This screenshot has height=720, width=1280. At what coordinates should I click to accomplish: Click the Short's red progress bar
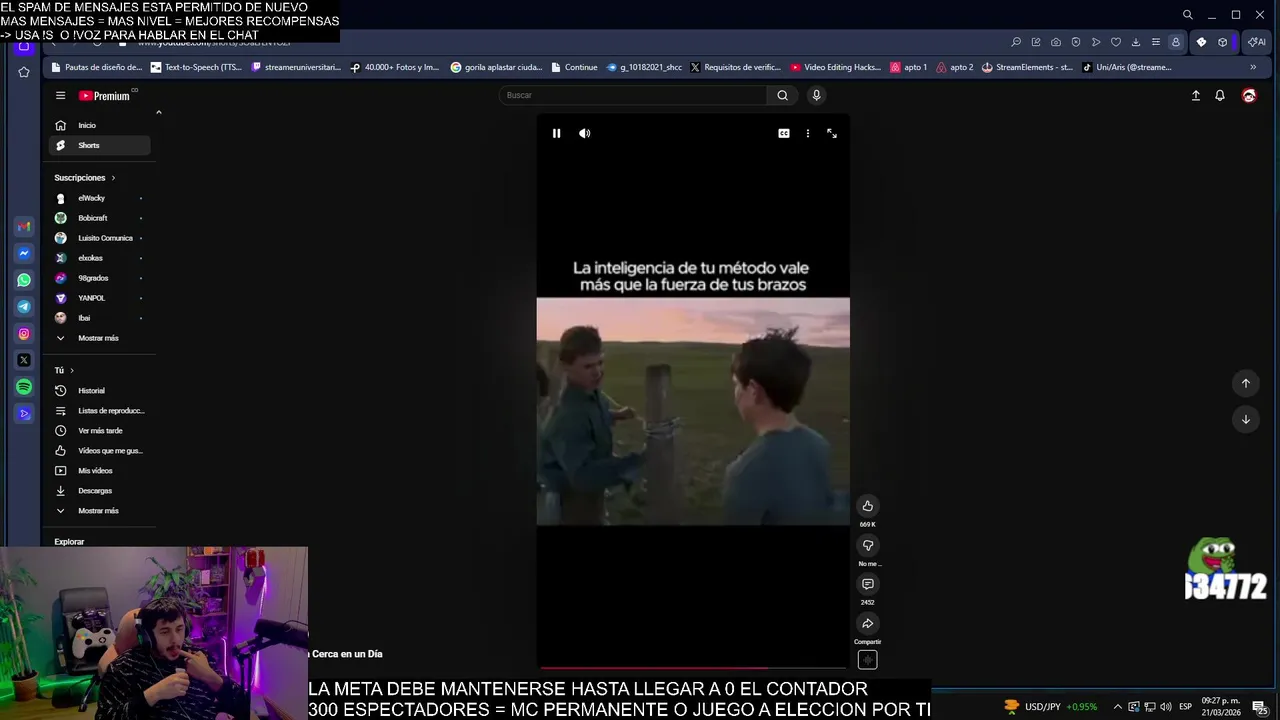point(693,667)
